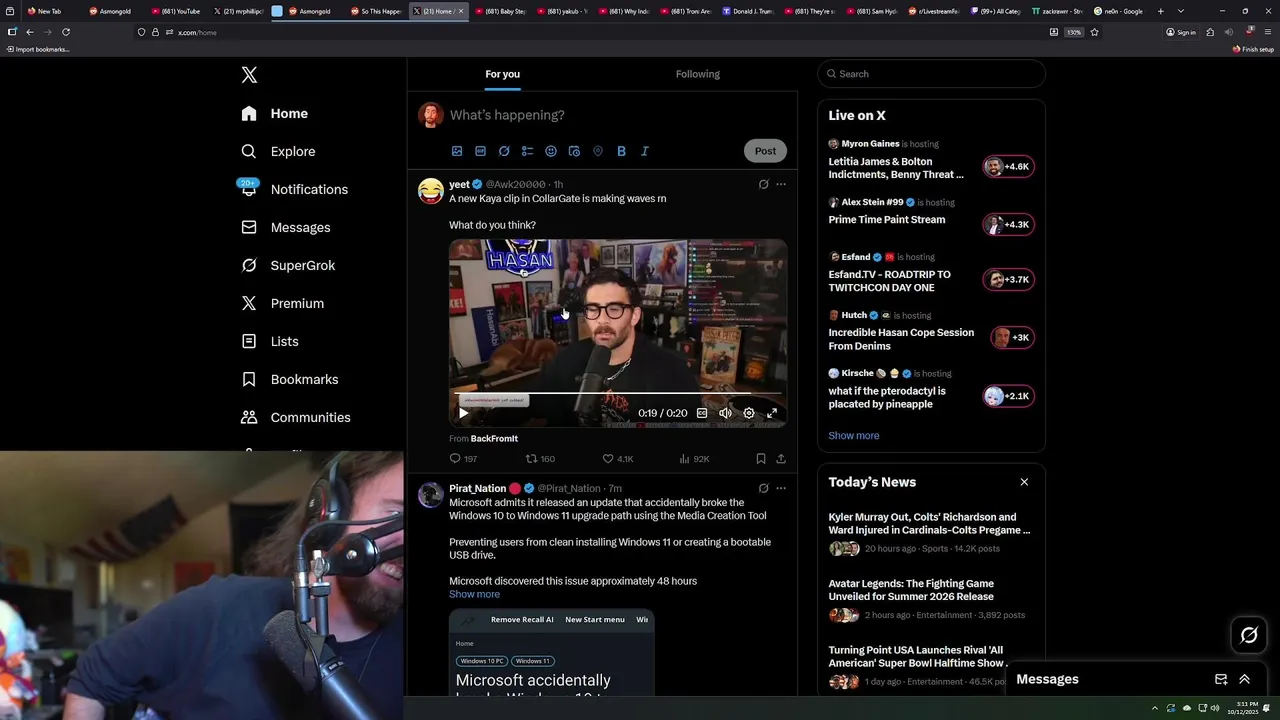This screenshot has width=1280, height=720.
Task: Open Kirsche's pterodactyl live space
Action: 931,390
